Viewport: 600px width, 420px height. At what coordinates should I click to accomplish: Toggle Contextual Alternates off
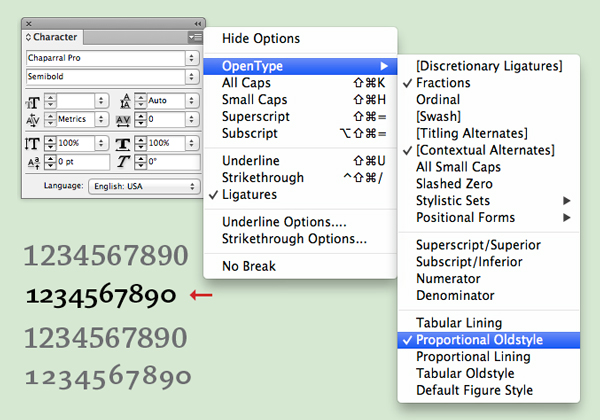click(485, 150)
